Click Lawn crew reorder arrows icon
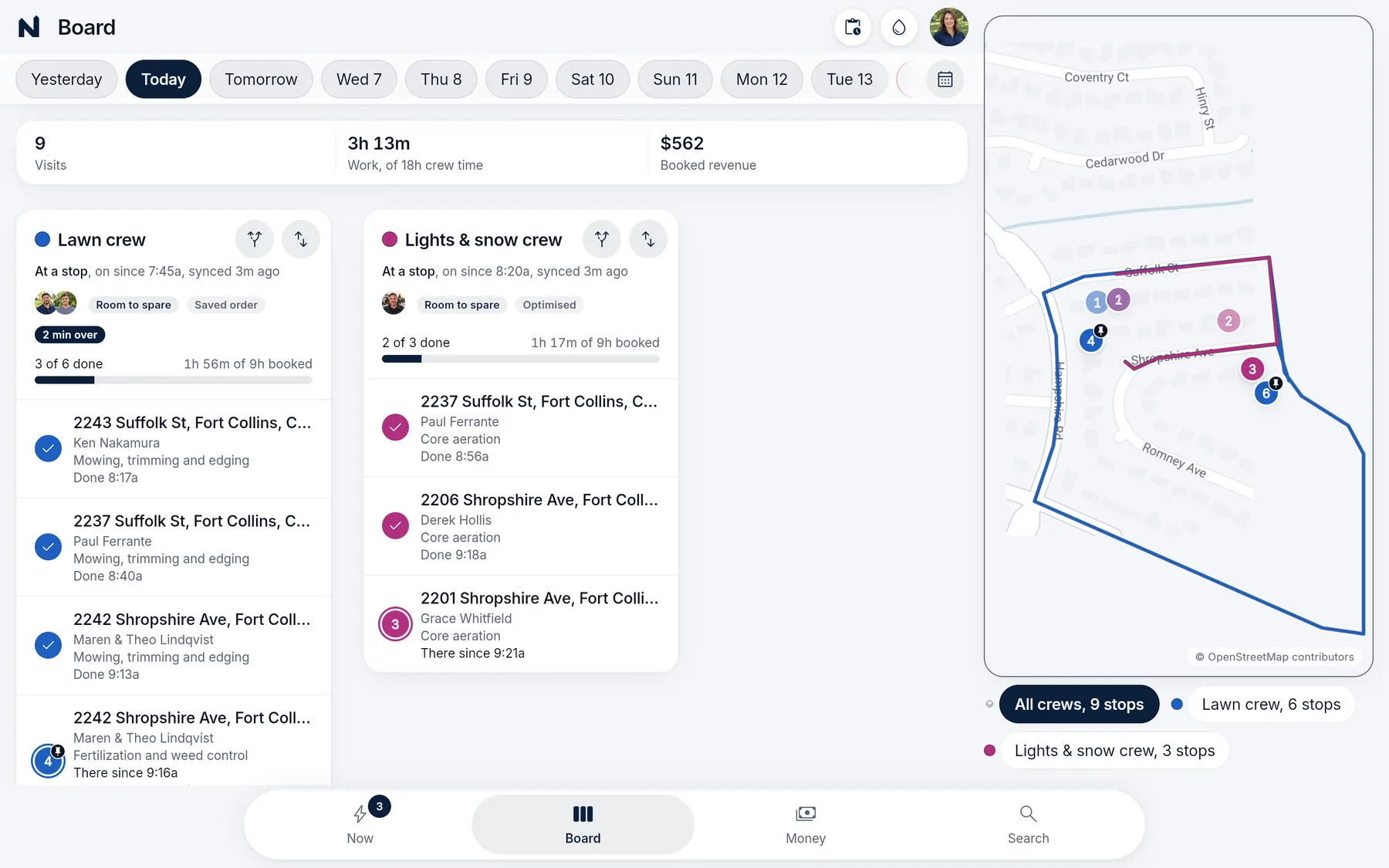The height and width of the screenshot is (868, 1389). (x=301, y=240)
